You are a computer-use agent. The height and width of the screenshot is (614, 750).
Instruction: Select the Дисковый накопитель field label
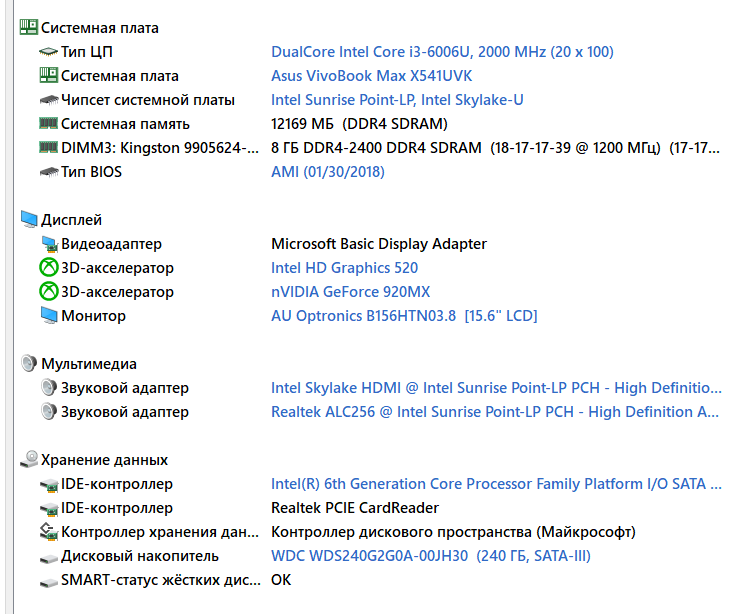coord(140,556)
